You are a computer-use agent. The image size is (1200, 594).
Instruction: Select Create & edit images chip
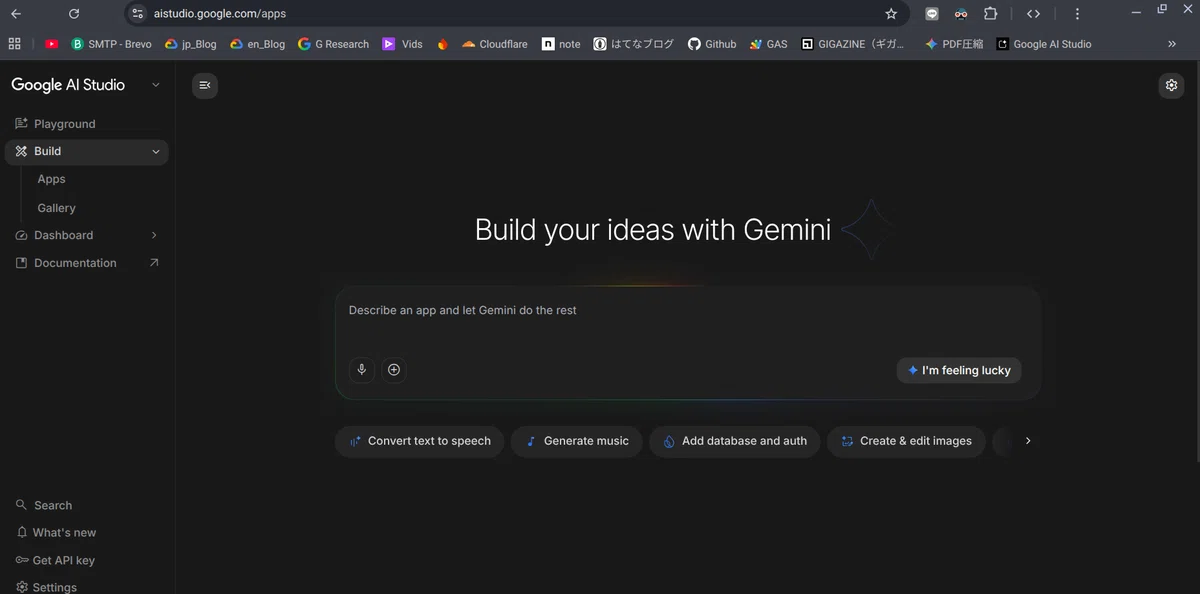tap(906, 441)
